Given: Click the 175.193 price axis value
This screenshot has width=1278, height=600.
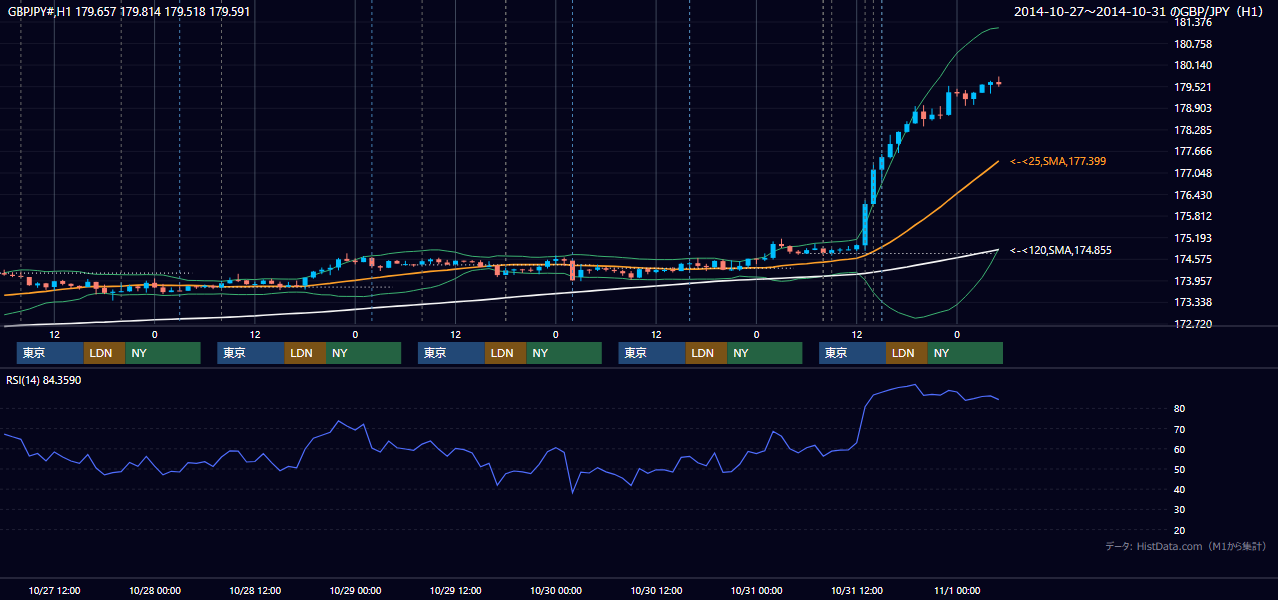Looking at the screenshot, I should pos(1192,238).
